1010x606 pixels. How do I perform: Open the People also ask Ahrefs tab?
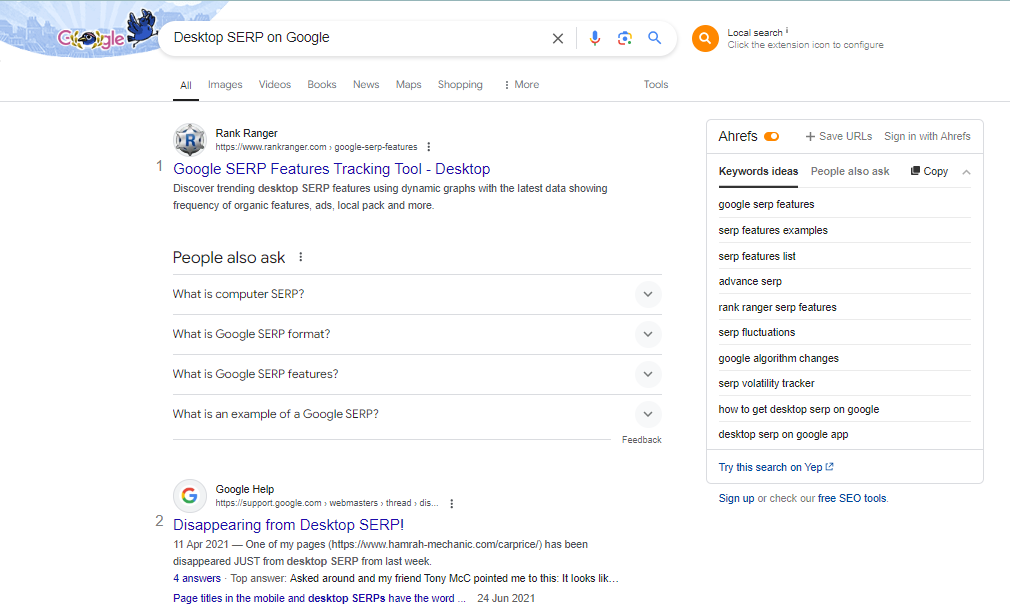850,171
